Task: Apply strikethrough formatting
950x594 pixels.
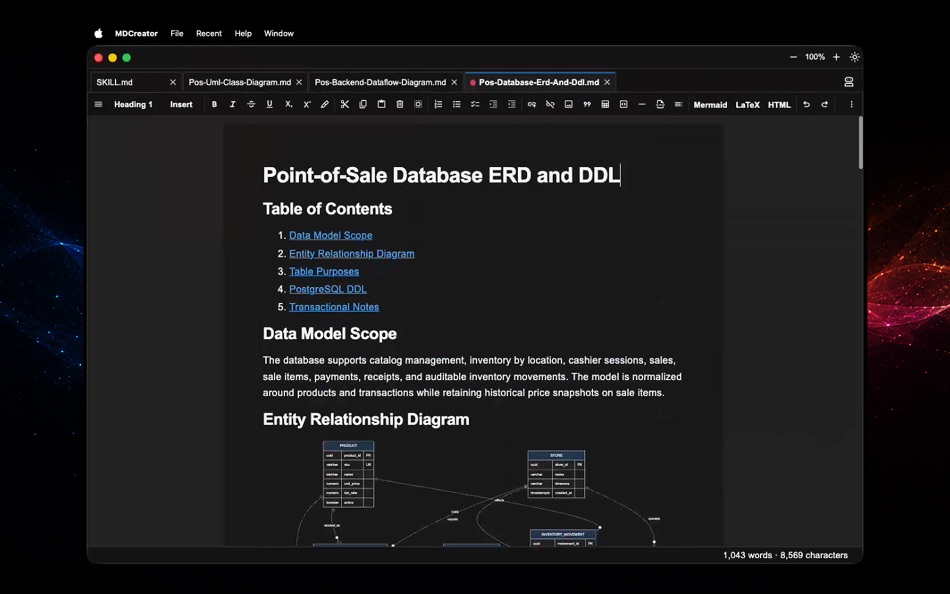Action: click(251, 104)
